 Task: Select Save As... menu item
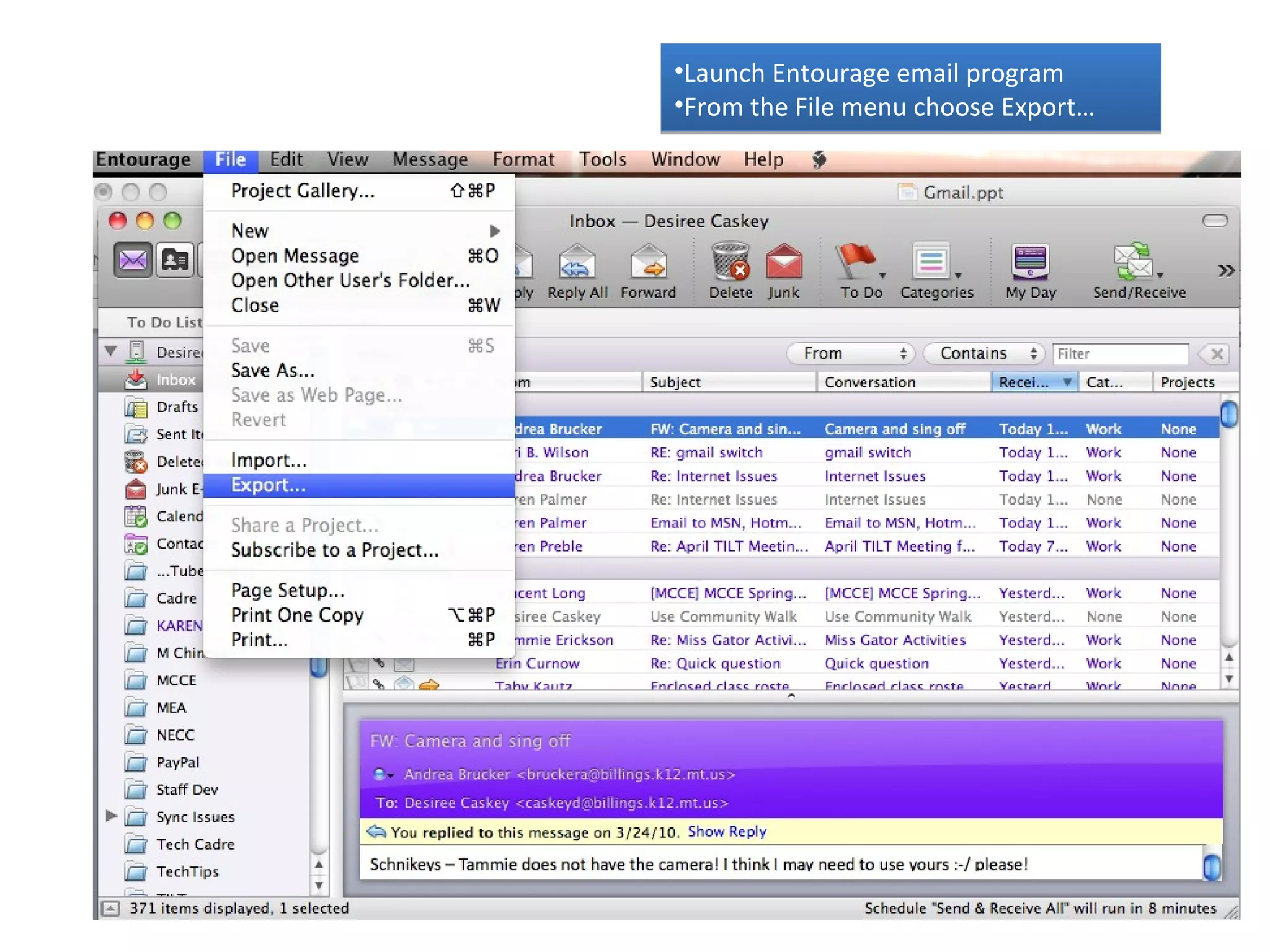(359, 371)
